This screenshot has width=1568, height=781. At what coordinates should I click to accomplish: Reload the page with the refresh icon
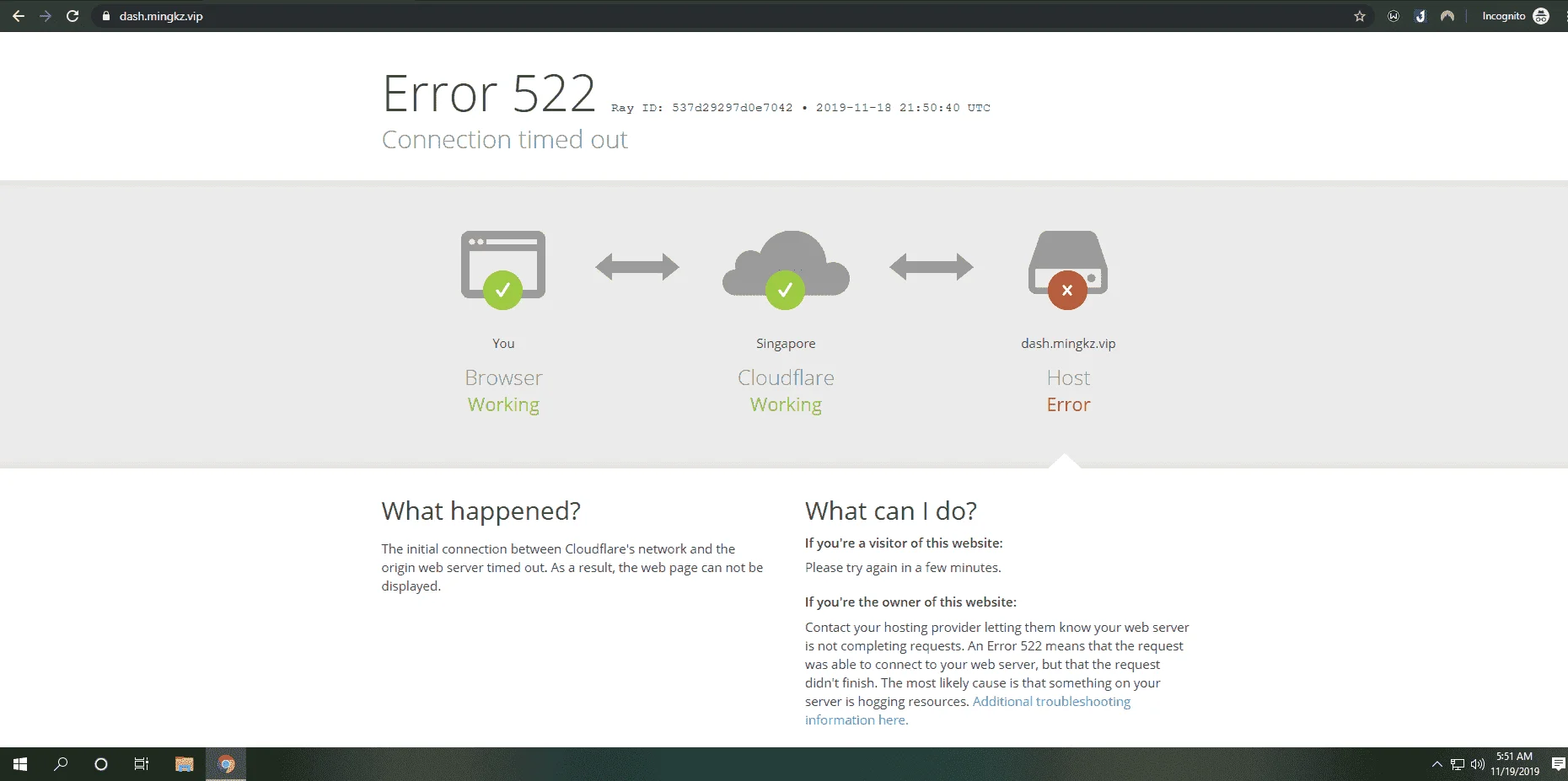click(72, 16)
